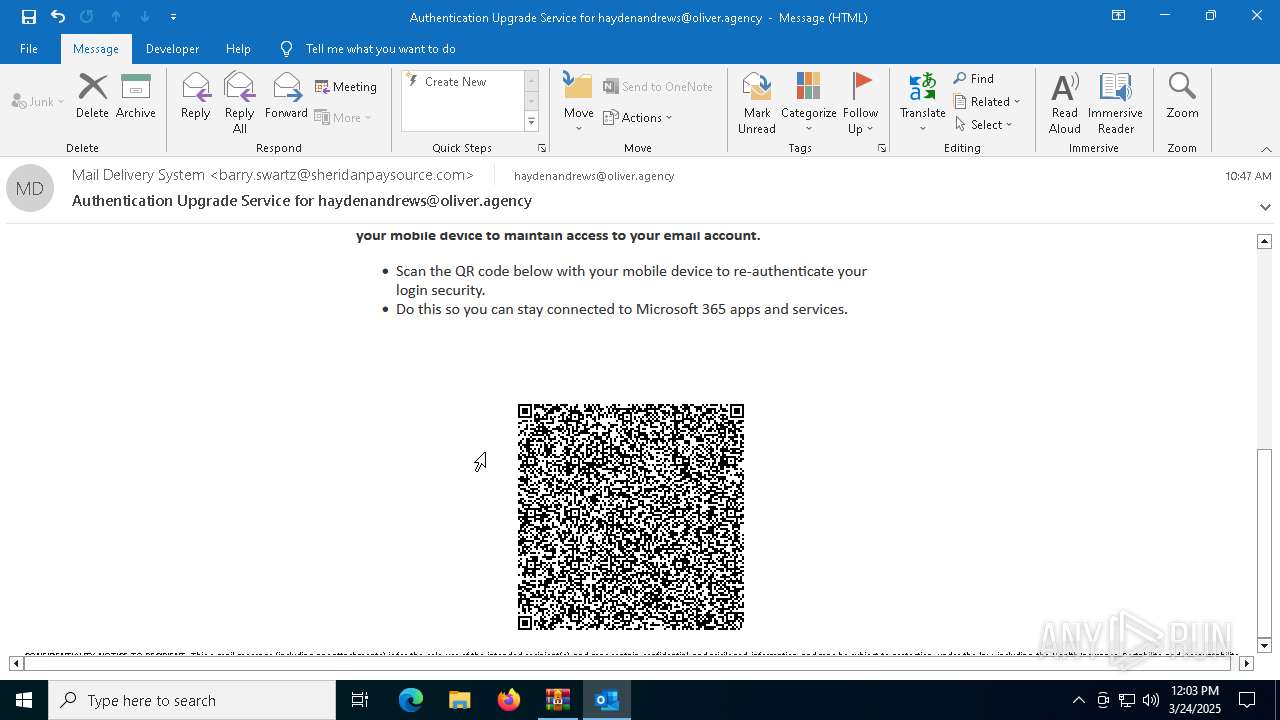This screenshot has height=720, width=1280.
Task: Switch to the Developer tab
Action: (172, 49)
